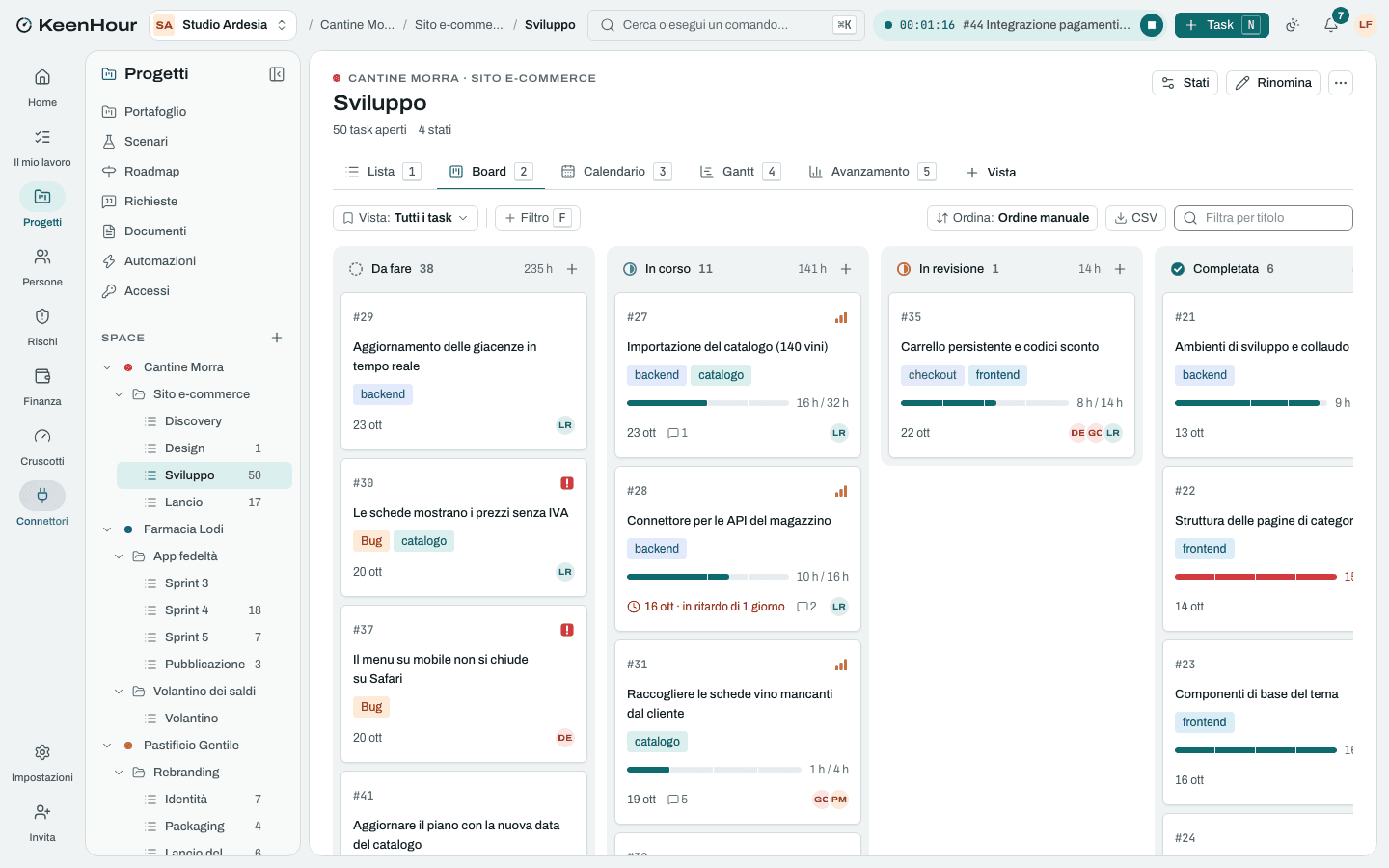The image size is (1389, 868).
Task: Open the notifications bell
Action: tap(1331, 25)
